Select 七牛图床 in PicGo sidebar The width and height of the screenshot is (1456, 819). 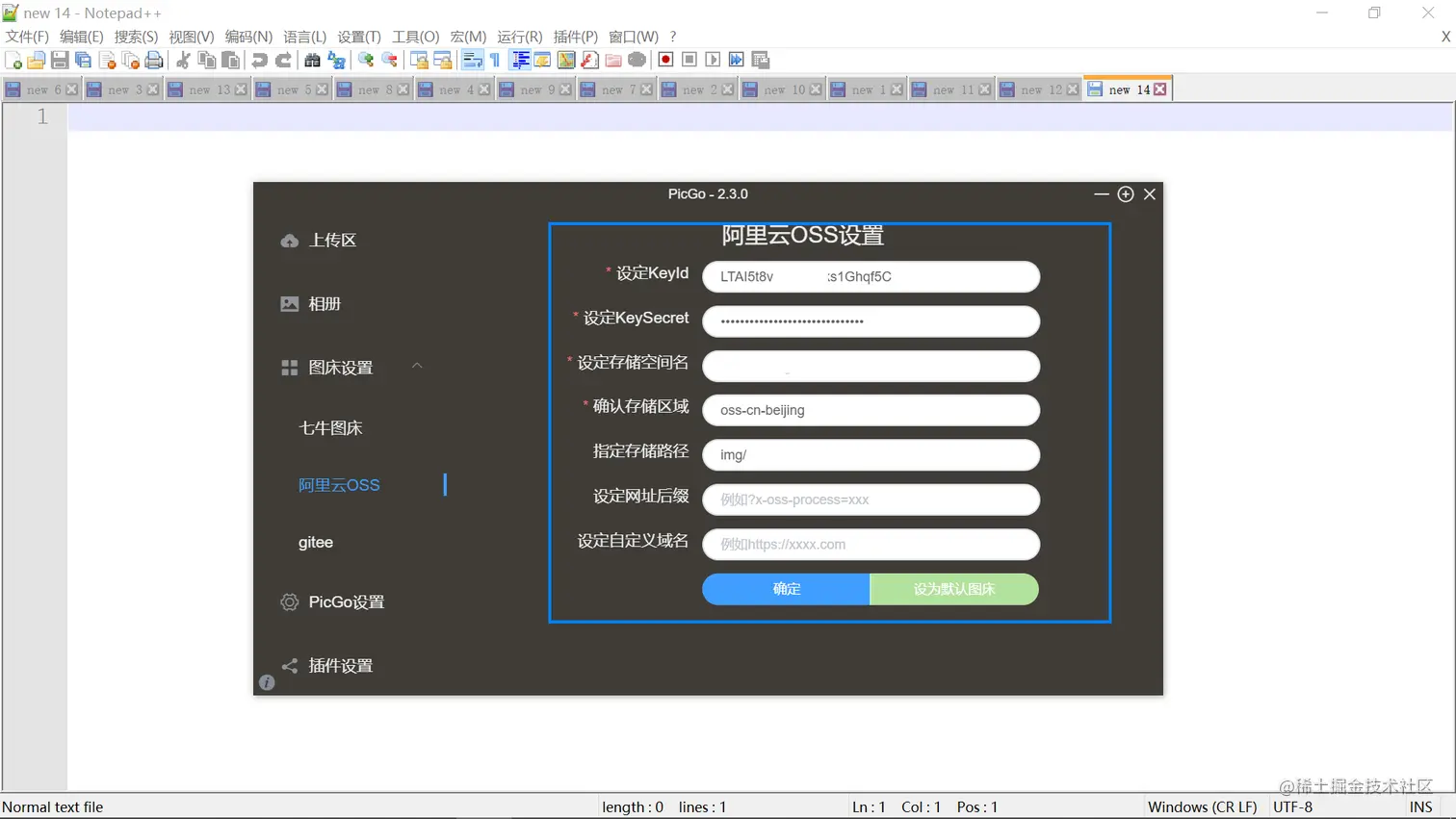pyautogui.click(x=330, y=427)
